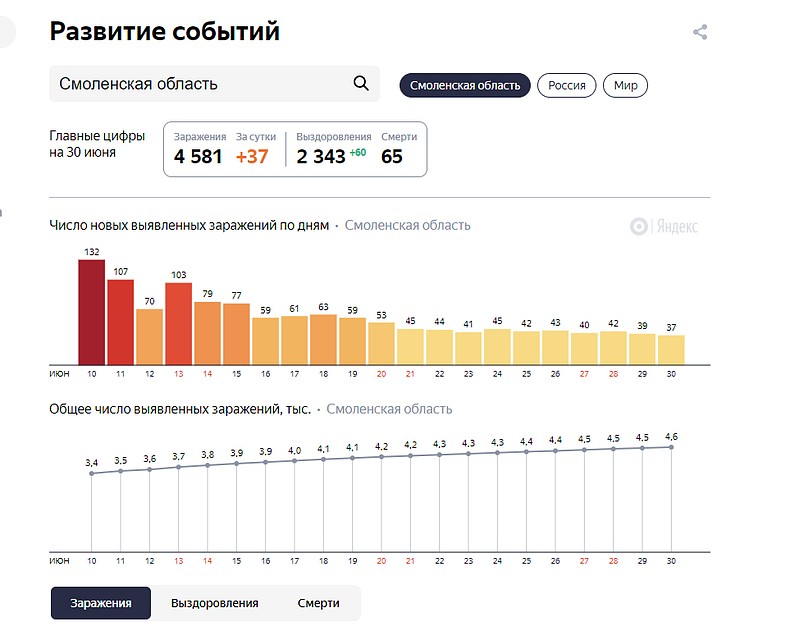Click the June 11 bar labeled 107

(x=120, y=322)
